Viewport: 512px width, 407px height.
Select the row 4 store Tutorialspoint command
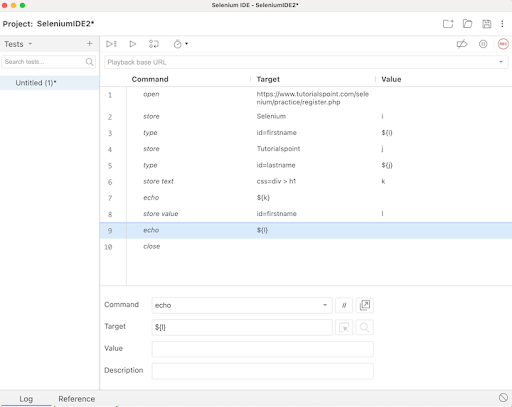[306, 149]
